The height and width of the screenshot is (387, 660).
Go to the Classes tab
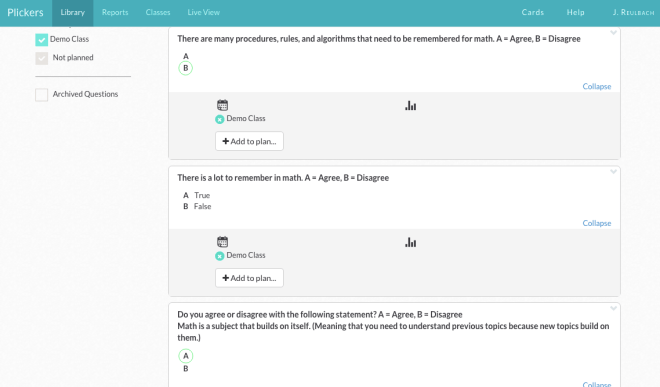click(x=158, y=13)
